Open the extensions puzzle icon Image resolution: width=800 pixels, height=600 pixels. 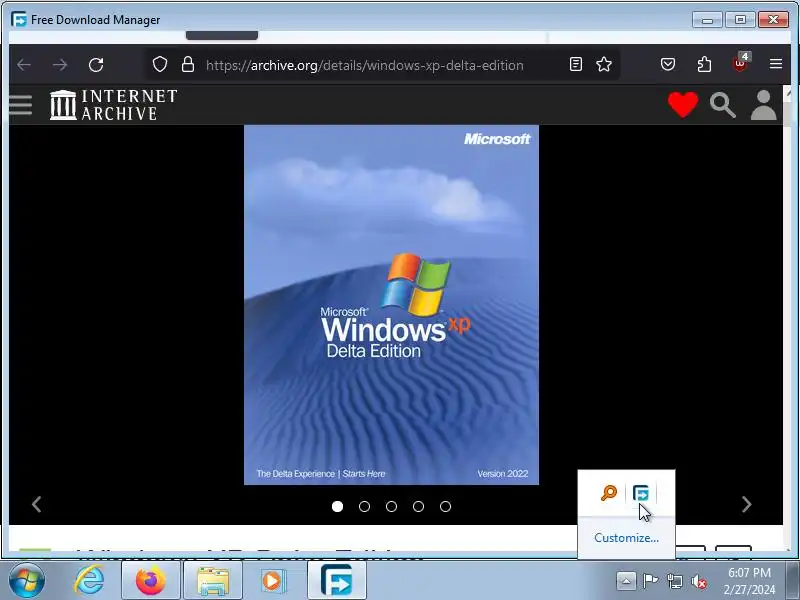pyautogui.click(x=704, y=64)
